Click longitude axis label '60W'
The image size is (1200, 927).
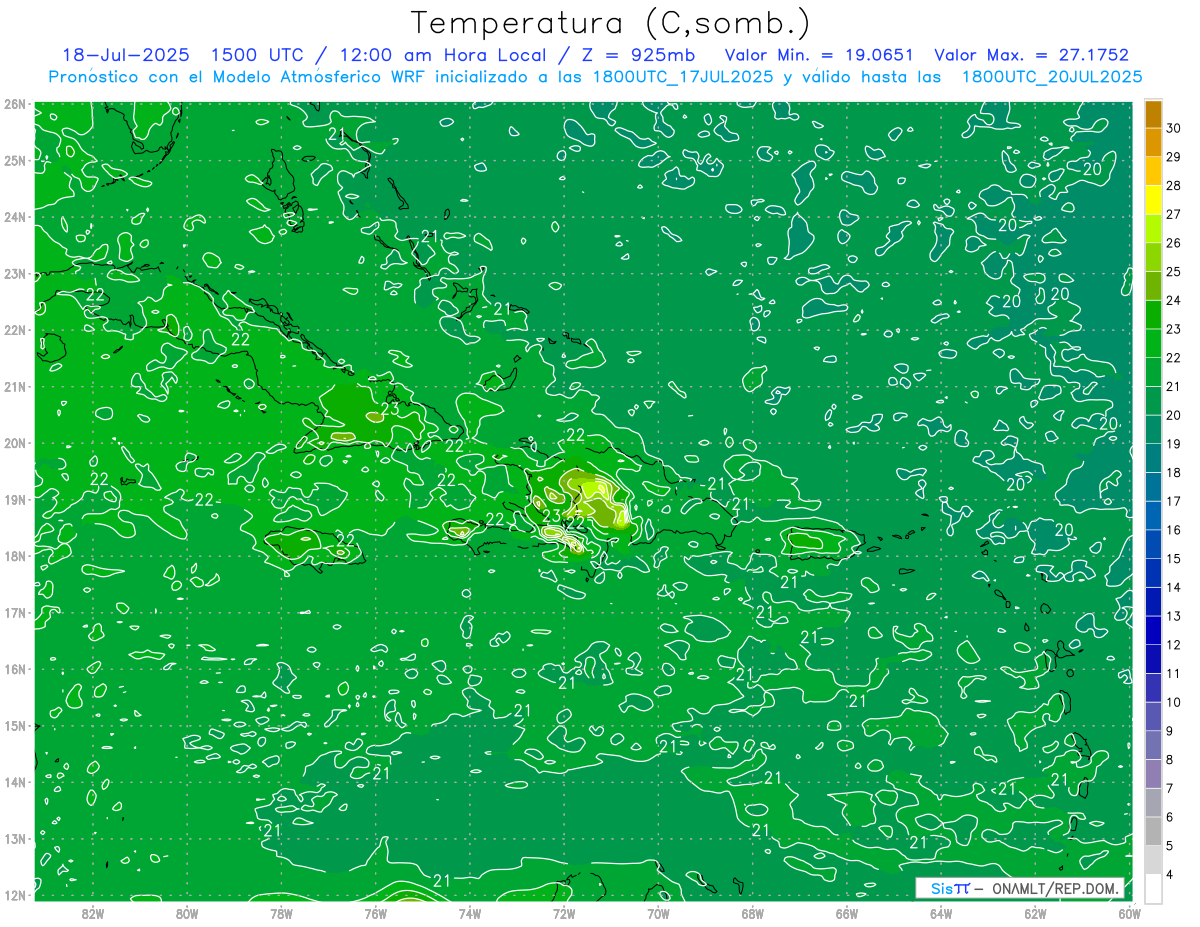(x=1129, y=913)
